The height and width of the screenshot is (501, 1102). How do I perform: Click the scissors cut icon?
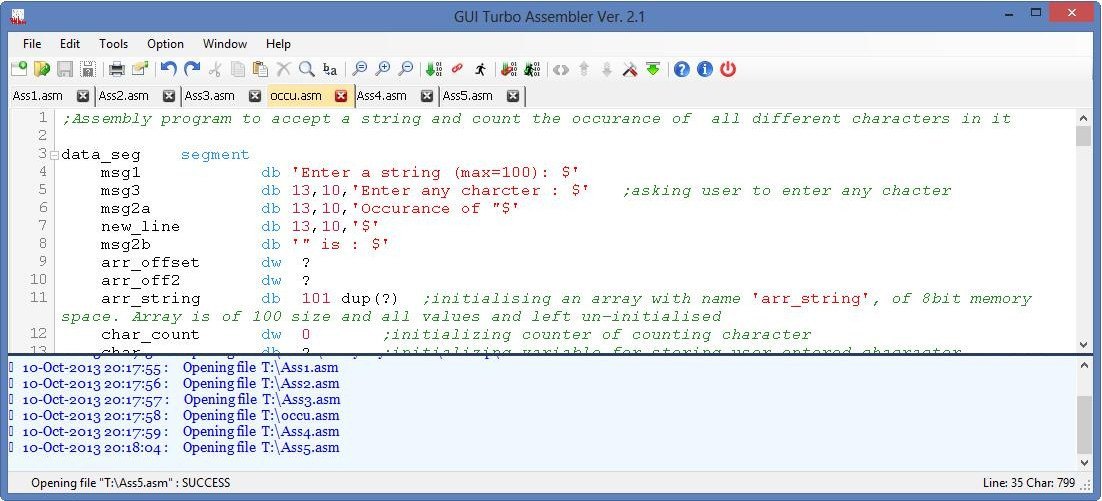coord(215,69)
